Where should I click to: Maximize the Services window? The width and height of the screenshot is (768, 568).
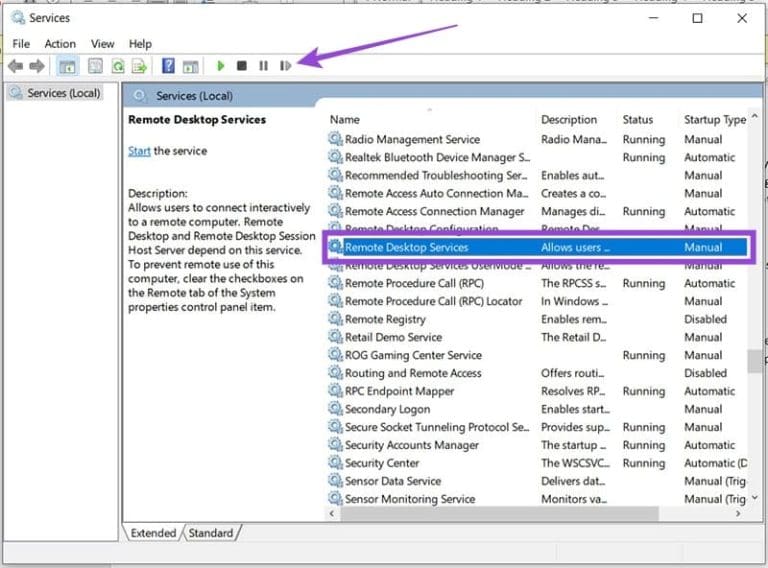point(697,18)
